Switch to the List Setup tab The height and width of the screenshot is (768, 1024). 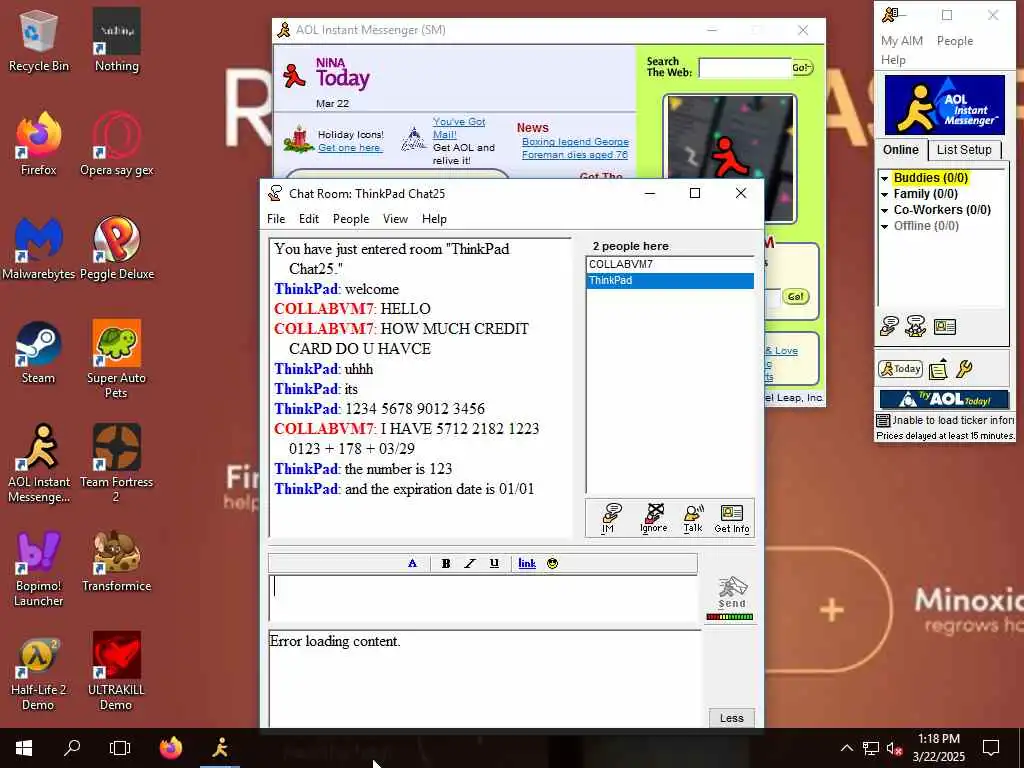point(964,150)
